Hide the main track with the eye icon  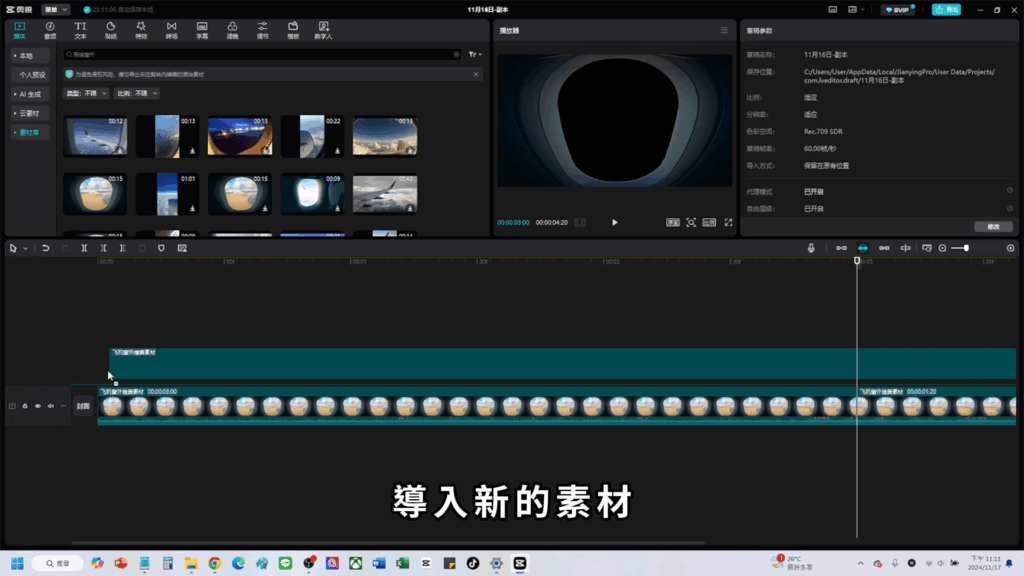coord(38,406)
